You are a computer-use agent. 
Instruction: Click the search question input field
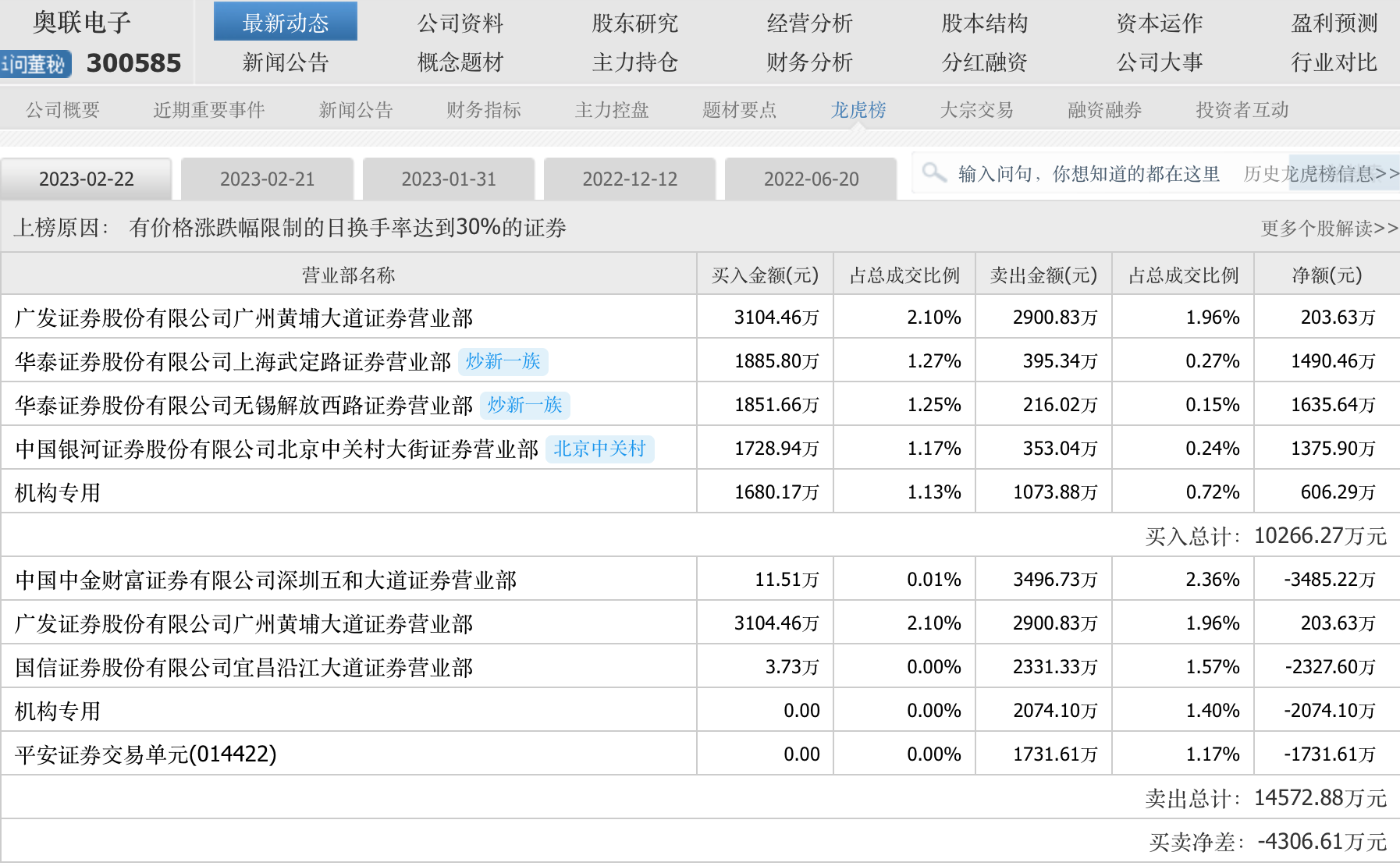(x=1089, y=173)
